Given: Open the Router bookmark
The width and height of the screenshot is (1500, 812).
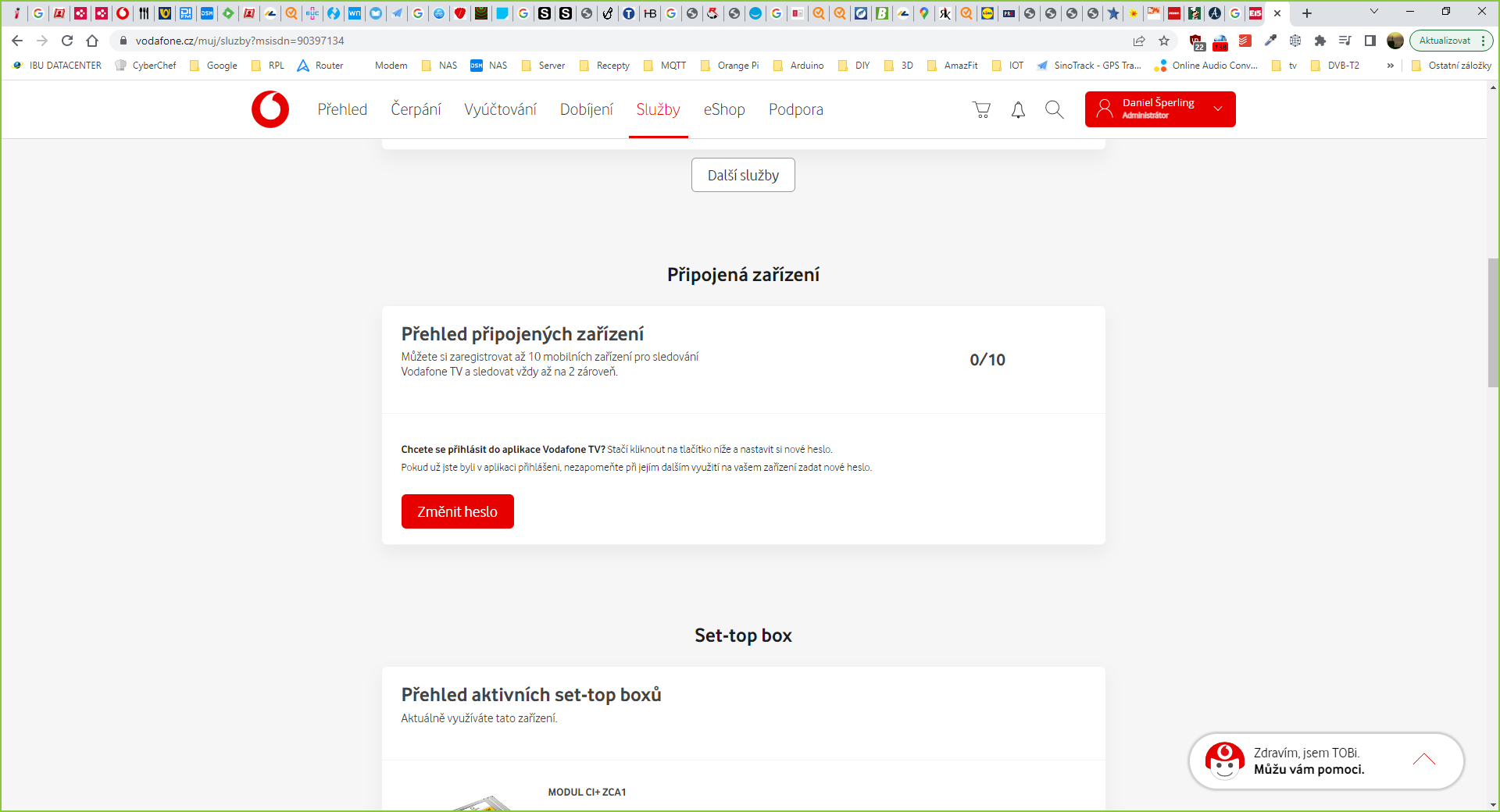Looking at the screenshot, I should (320, 66).
